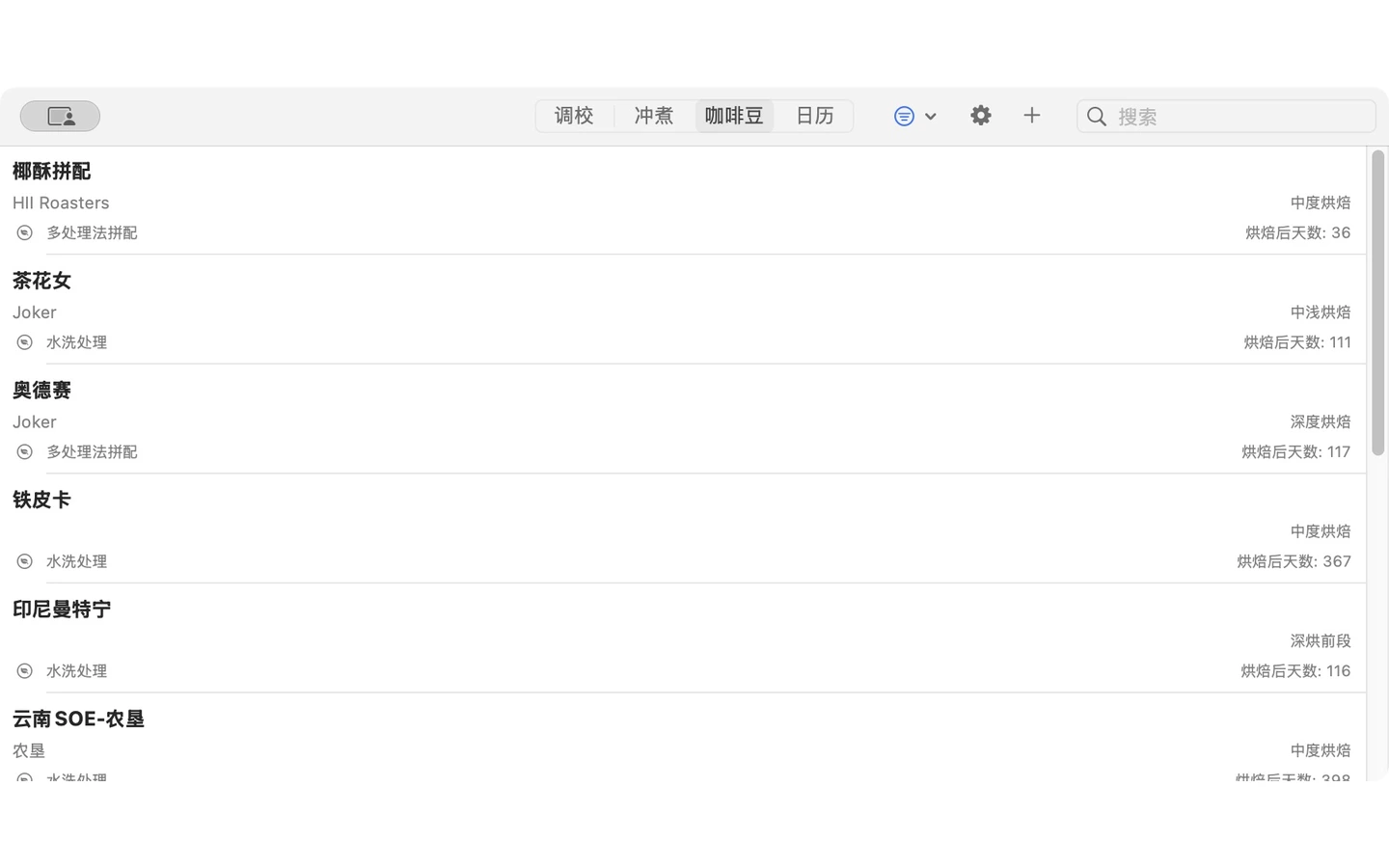Click bean icon in 铁皮卡 row
The height and width of the screenshot is (868, 1389).
25,561
